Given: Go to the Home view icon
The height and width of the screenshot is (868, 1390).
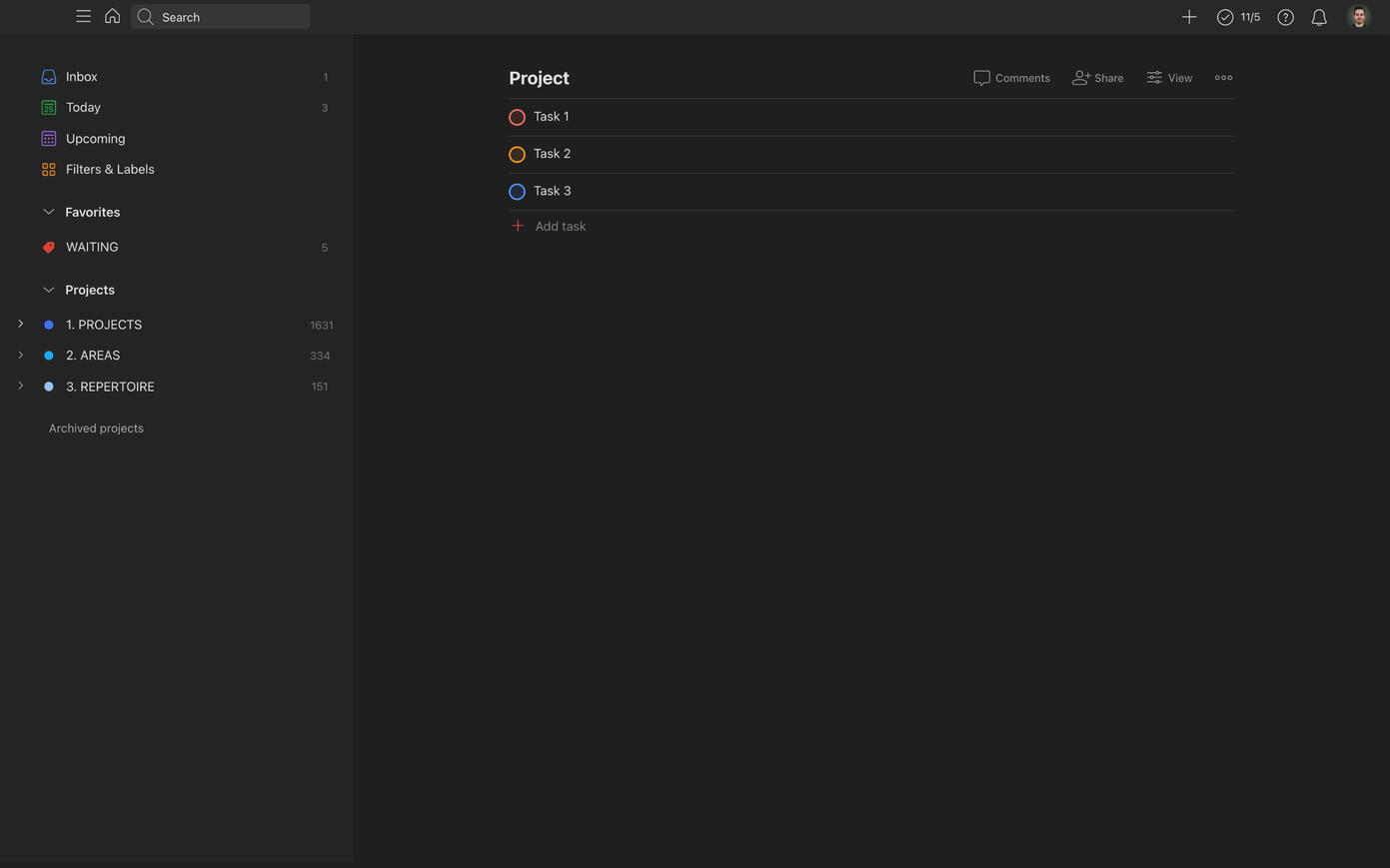Looking at the screenshot, I should click(x=112, y=17).
